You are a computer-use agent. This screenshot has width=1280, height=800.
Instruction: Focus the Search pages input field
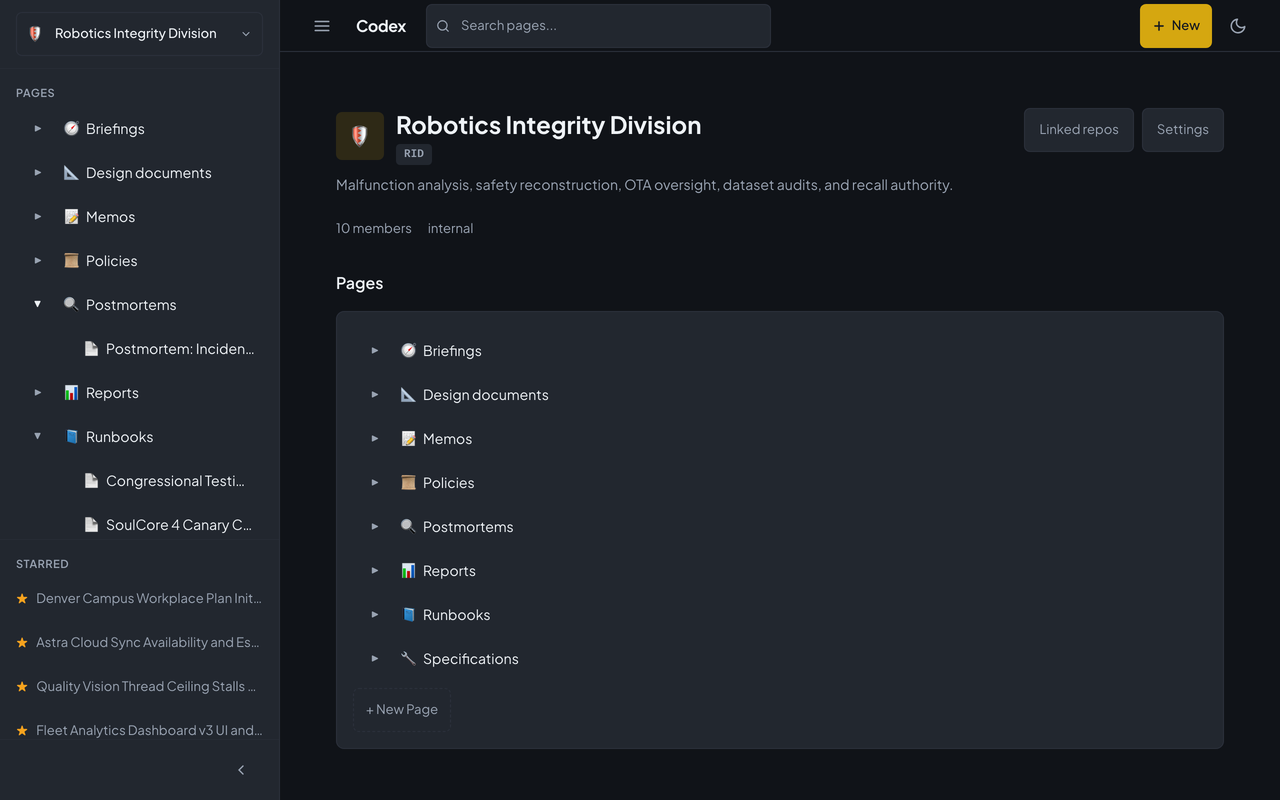pyautogui.click(x=598, y=26)
